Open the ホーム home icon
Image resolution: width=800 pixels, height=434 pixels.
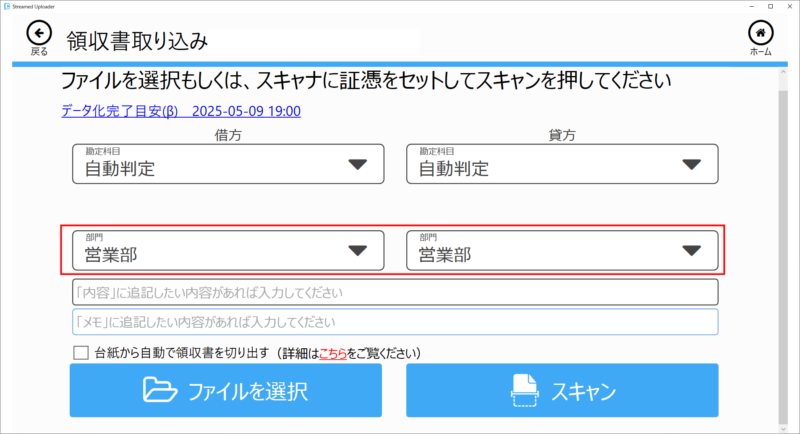pos(761,33)
